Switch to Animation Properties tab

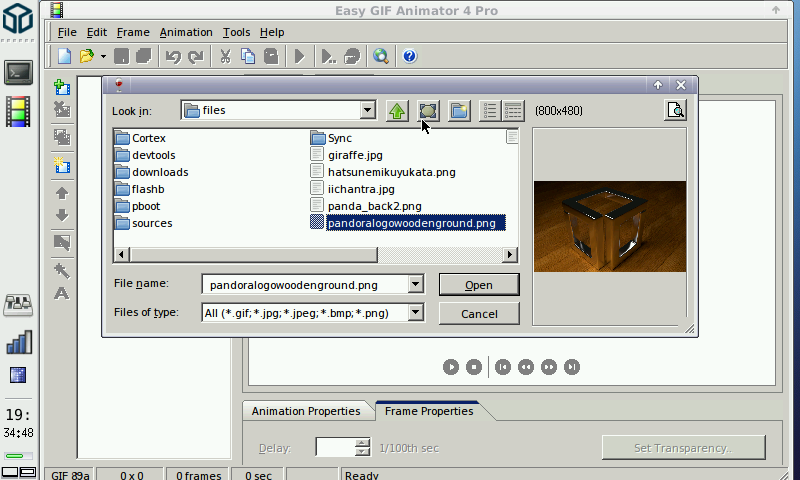[306, 411]
